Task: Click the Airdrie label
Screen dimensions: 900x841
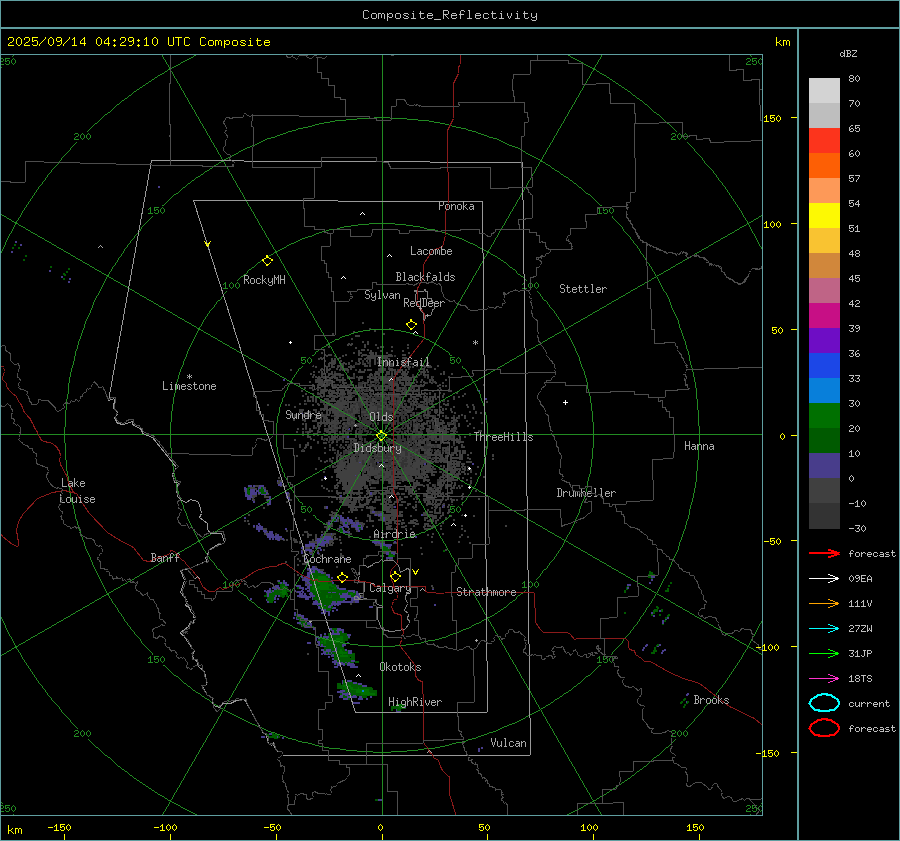Action: click(x=394, y=534)
